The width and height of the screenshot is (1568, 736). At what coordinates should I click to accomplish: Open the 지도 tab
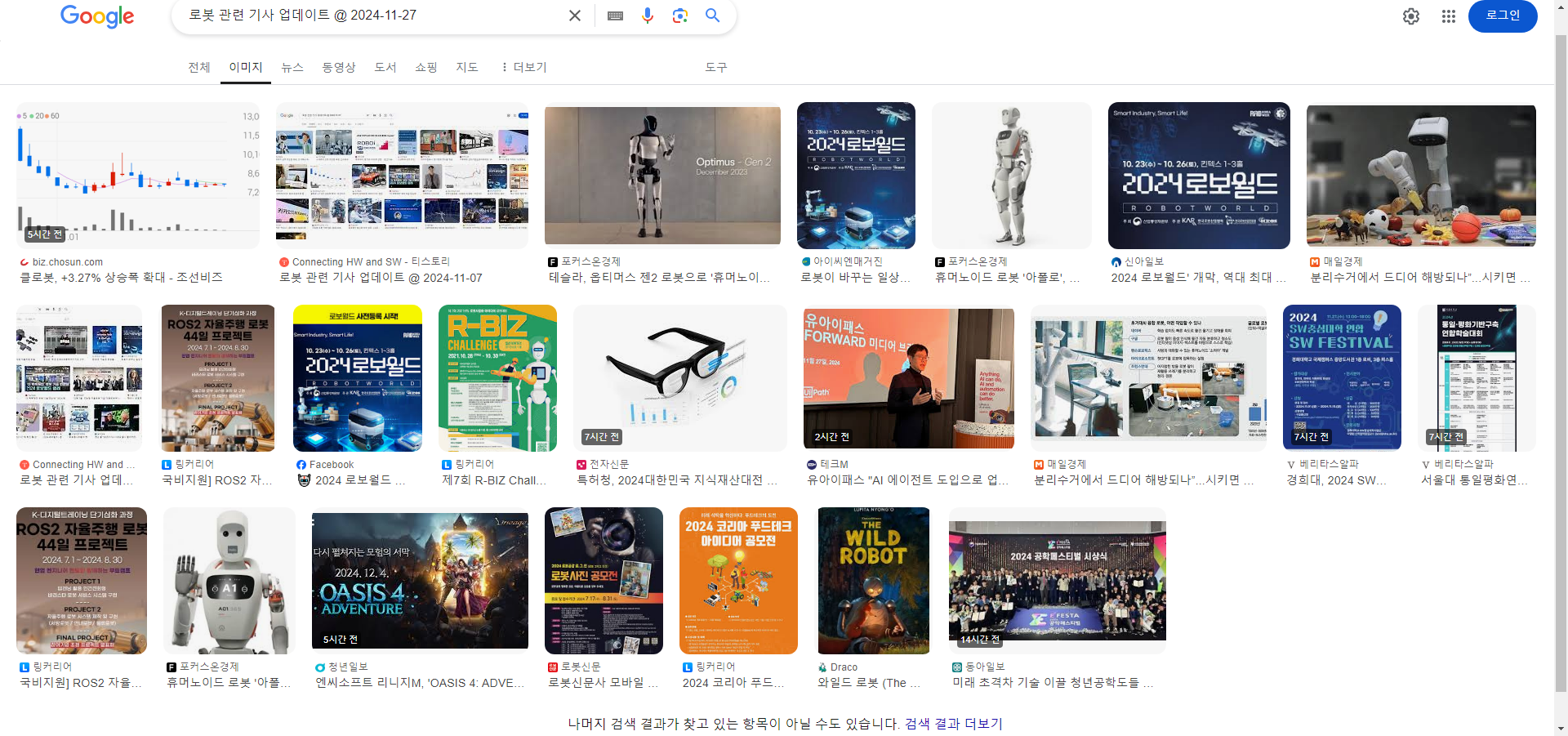pos(467,67)
